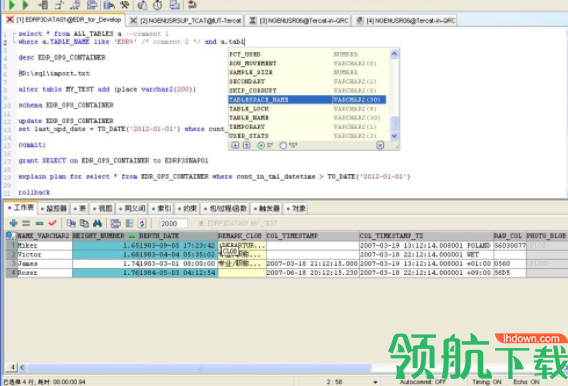Image resolution: width=568 pixels, height=386 pixels.
Task: Click the fetch size field showing 2000
Action: click(174, 223)
